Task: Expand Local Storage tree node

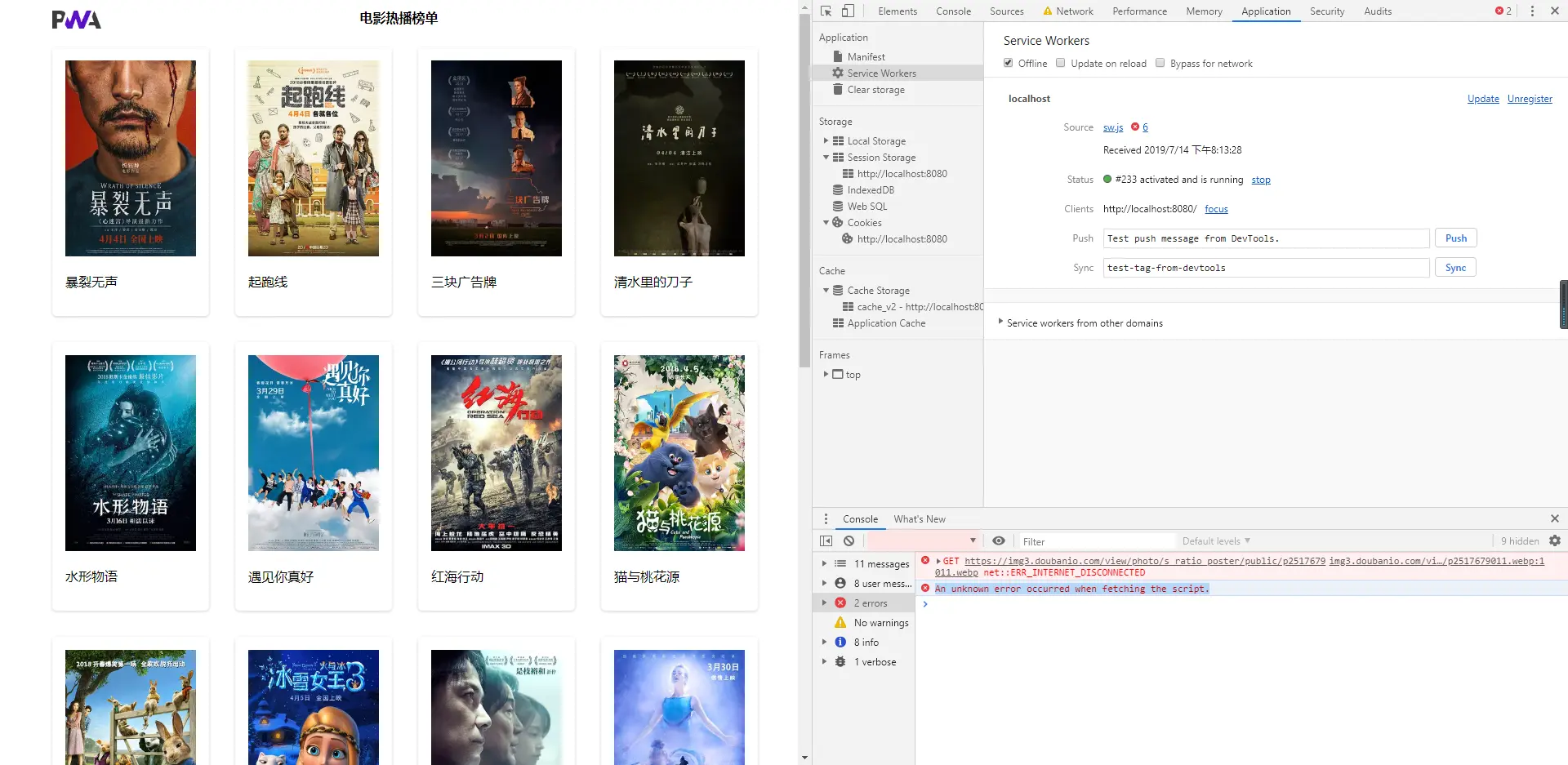Action: (826, 140)
